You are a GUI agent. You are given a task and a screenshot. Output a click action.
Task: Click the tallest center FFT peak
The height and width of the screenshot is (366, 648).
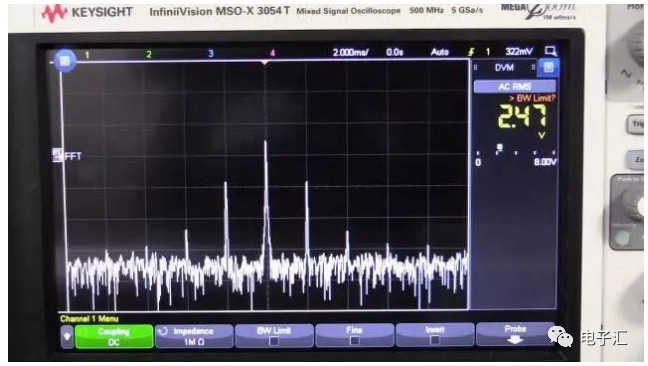point(265,198)
